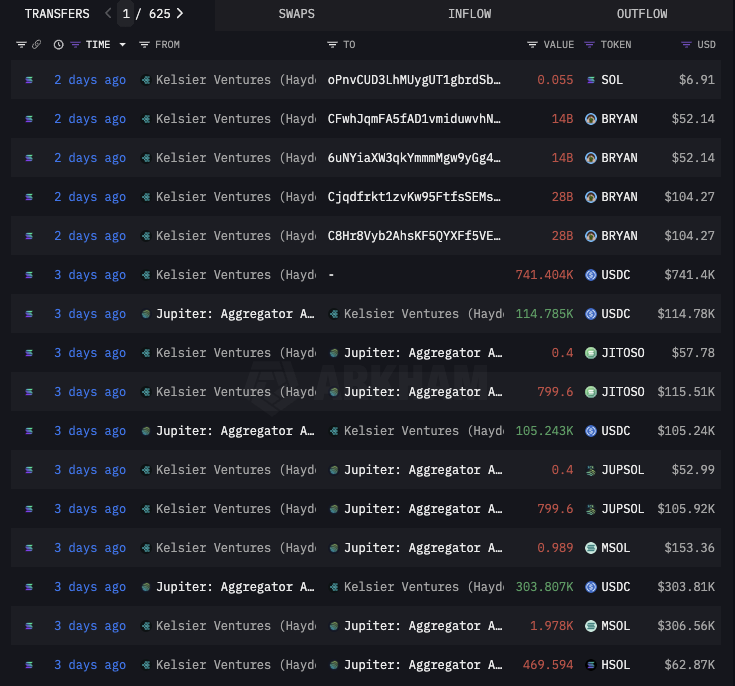The height and width of the screenshot is (686, 735).
Task: Open Jupiter Aggregator sender in 303.807K row
Action: (x=235, y=587)
